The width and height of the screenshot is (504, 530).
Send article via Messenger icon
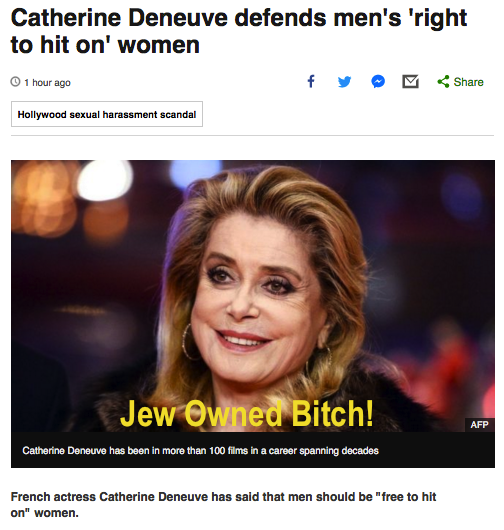[x=378, y=81]
